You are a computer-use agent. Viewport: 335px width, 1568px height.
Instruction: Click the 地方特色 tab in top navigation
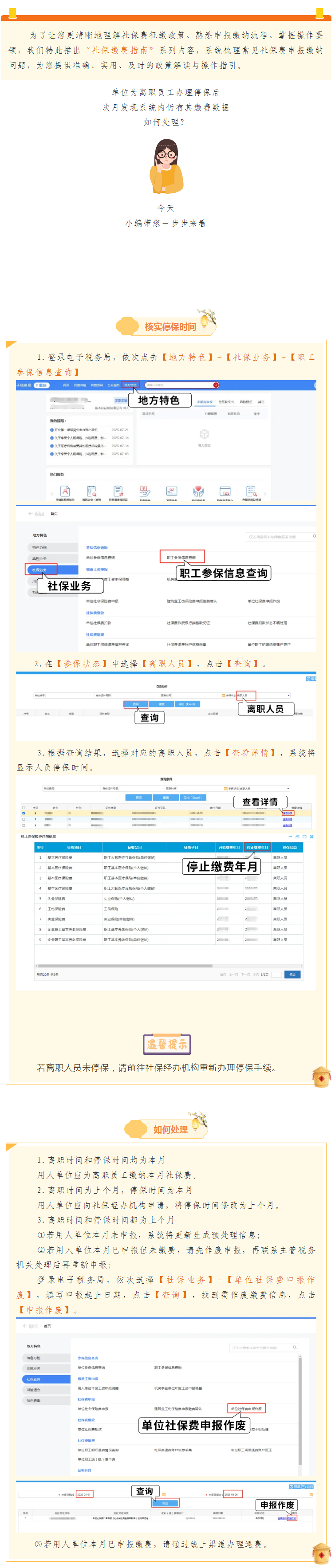[x=130, y=385]
